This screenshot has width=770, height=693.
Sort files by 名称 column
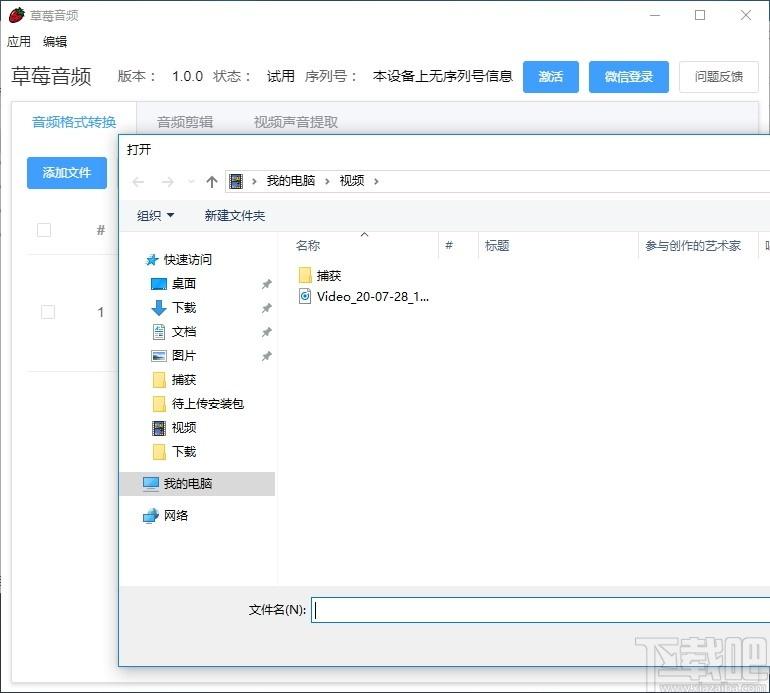pos(308,246)
